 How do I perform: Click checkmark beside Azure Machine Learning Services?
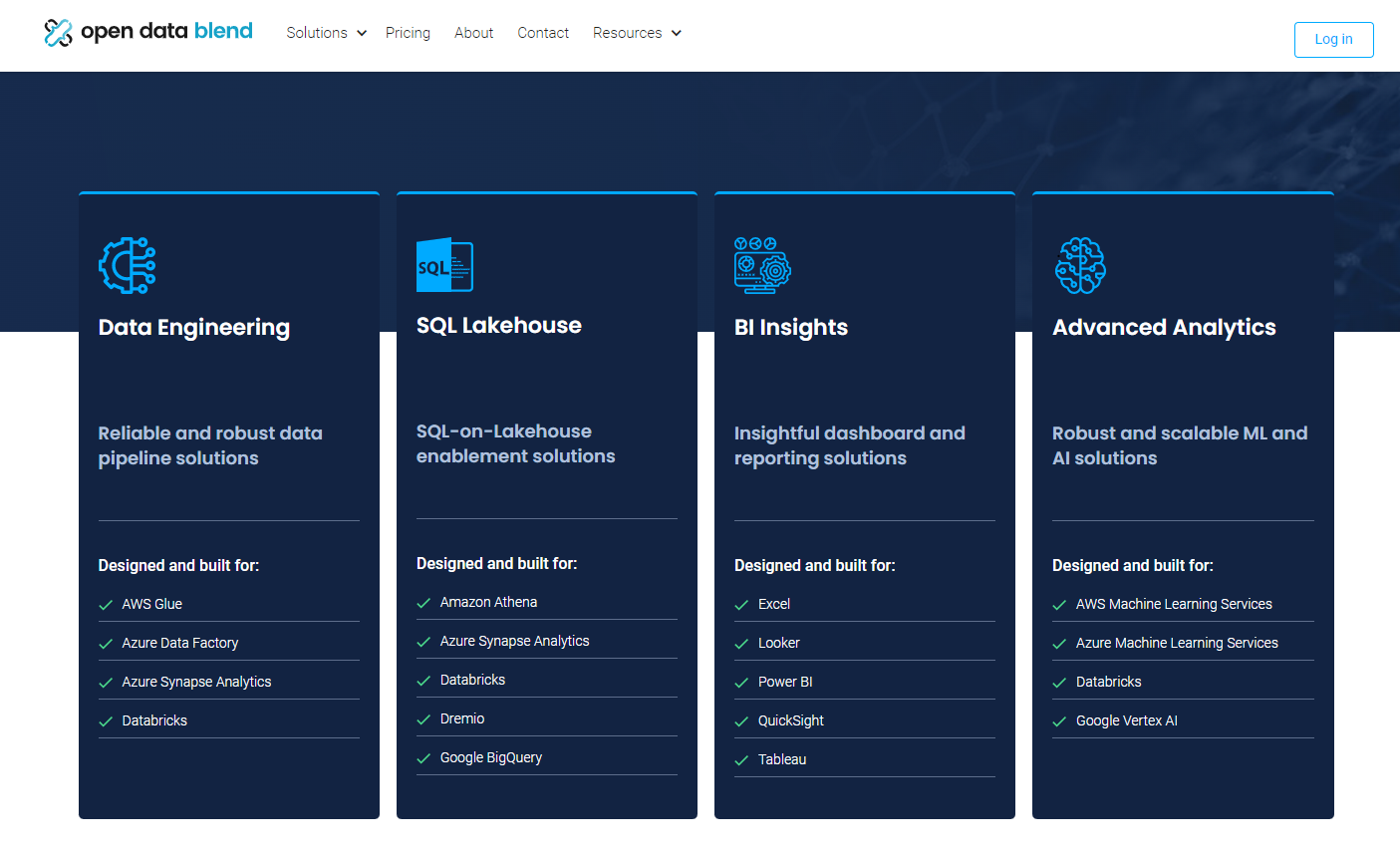tap(1059, 644)
